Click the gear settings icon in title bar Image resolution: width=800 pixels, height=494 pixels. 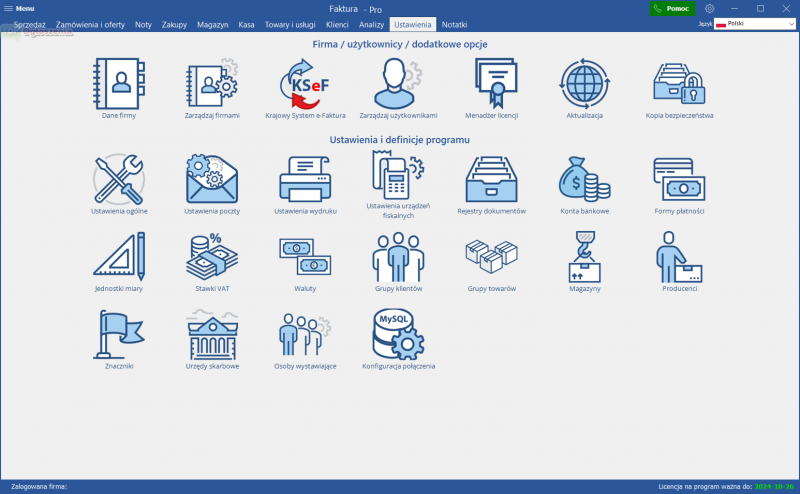pyautogui.click(x=710, y=8)
